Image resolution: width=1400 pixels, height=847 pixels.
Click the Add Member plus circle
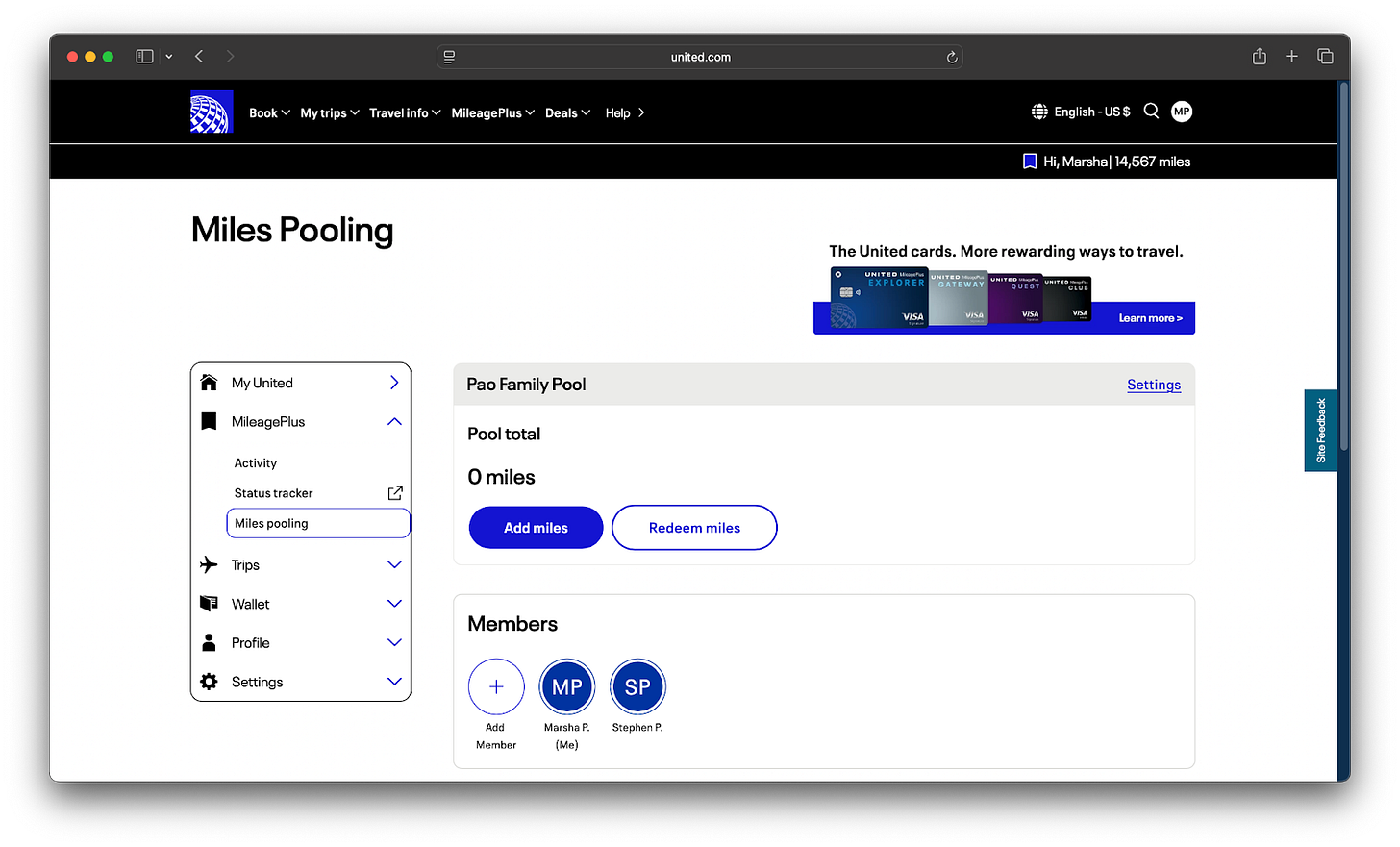tap(496, 686)
